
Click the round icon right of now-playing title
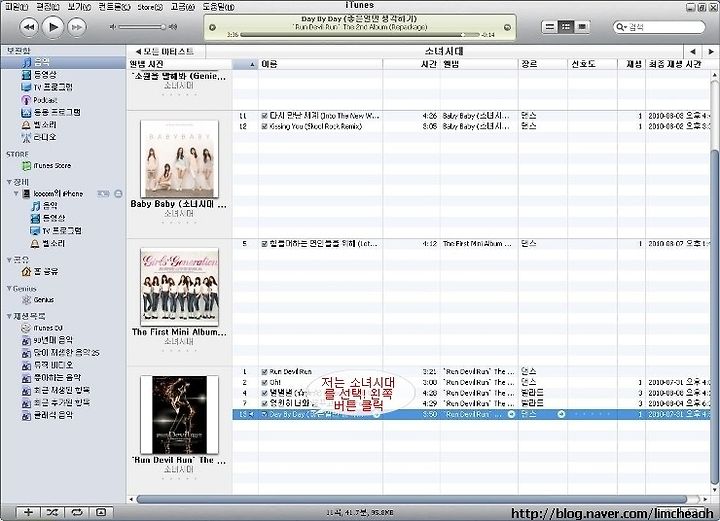(507, 28)
